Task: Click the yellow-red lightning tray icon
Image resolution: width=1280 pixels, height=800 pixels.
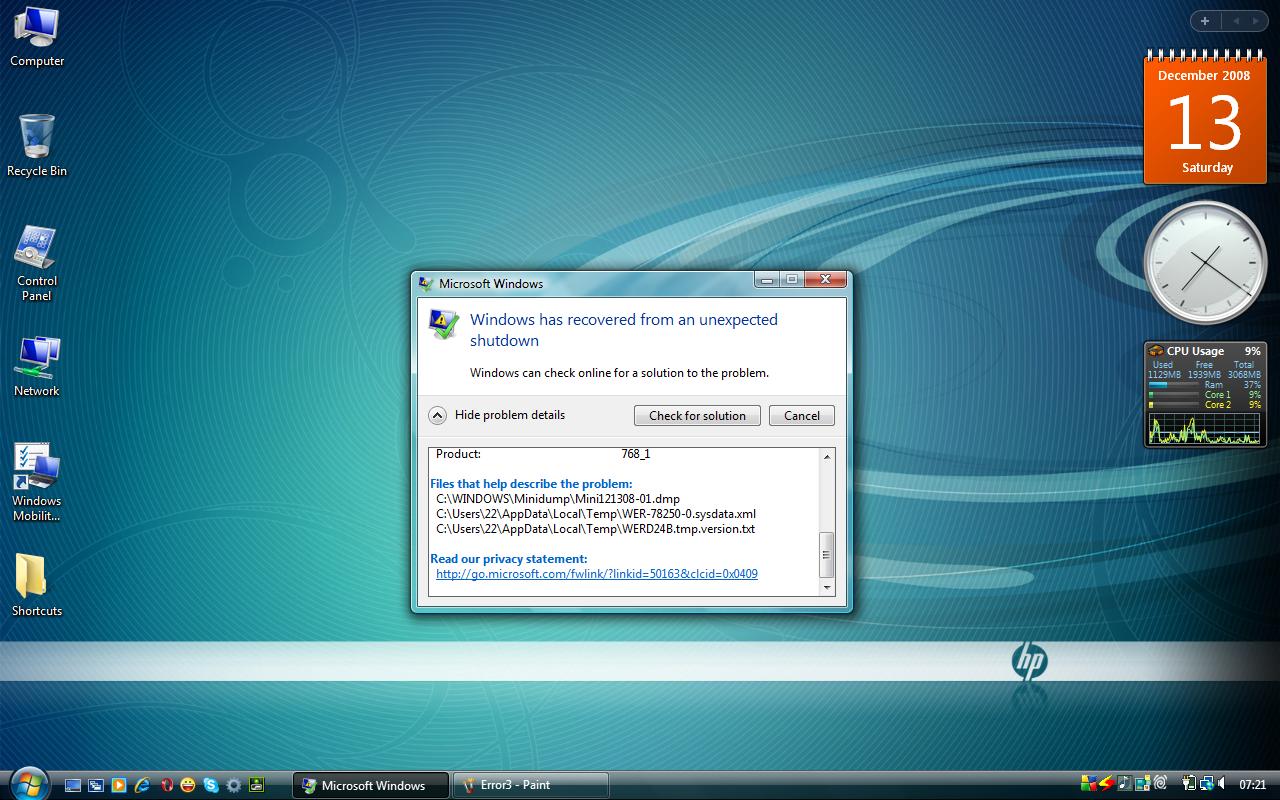Action: [x=1107, y=783]
